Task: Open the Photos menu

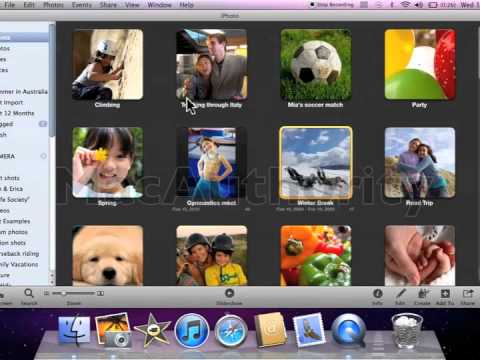Action: [x=53, y=5]
